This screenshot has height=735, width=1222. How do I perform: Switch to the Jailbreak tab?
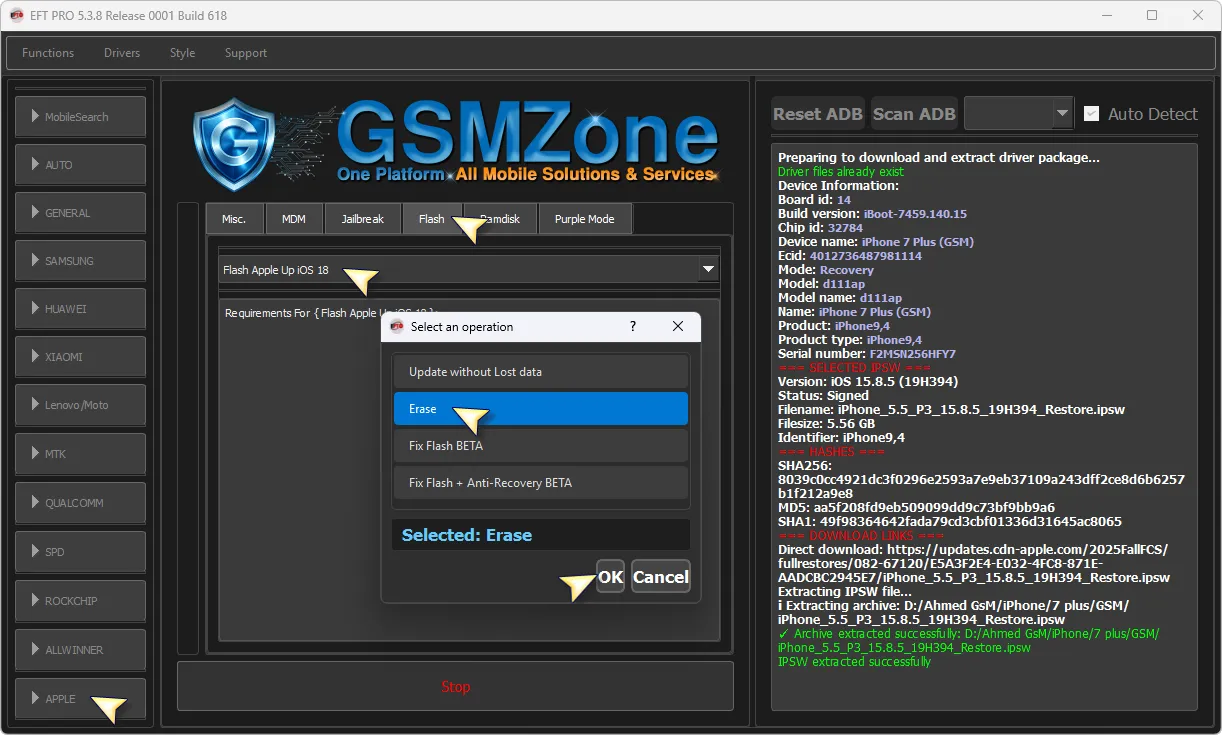[x=361, y=219]
